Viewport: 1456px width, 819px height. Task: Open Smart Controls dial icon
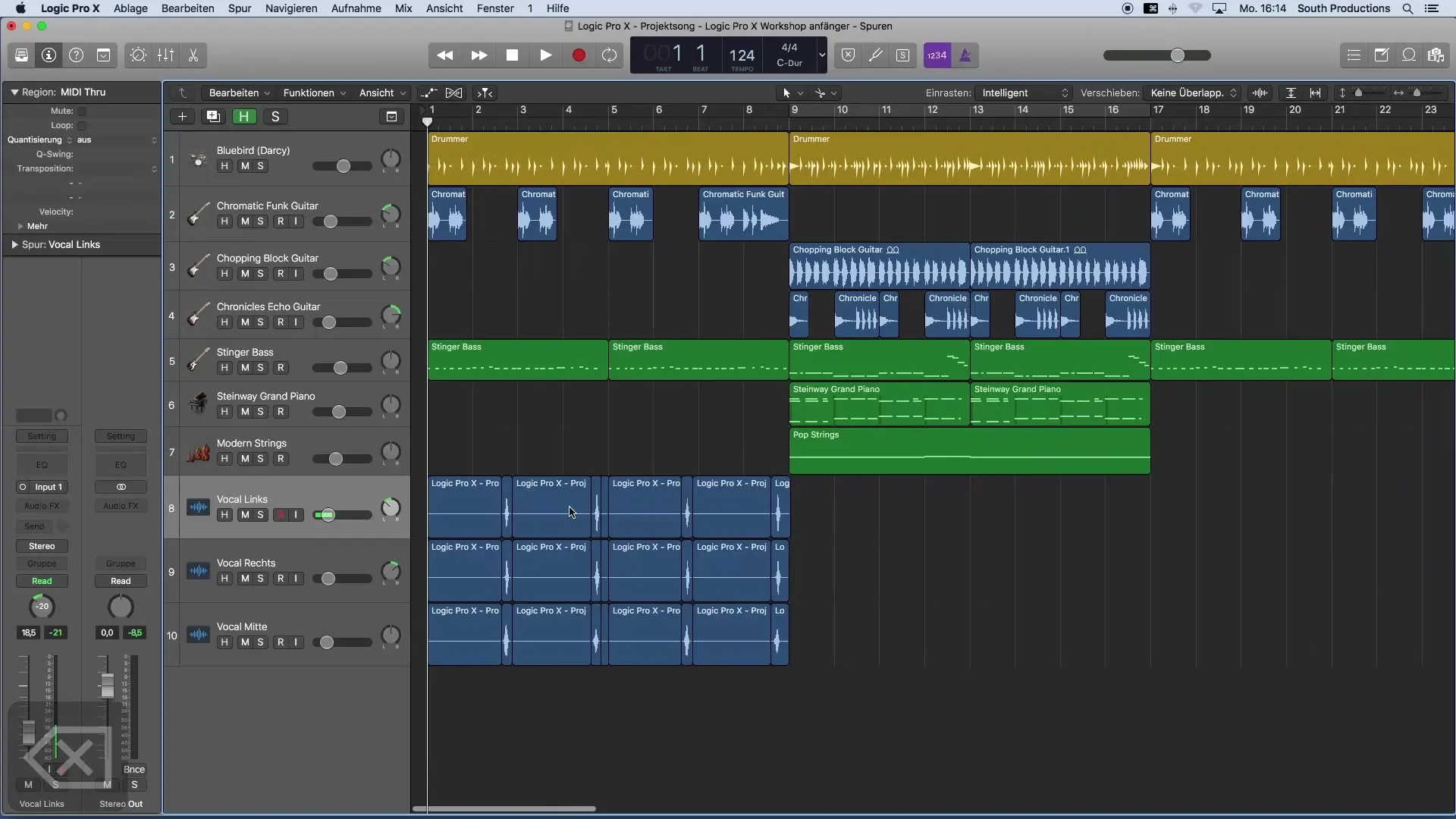click(138, 55)
